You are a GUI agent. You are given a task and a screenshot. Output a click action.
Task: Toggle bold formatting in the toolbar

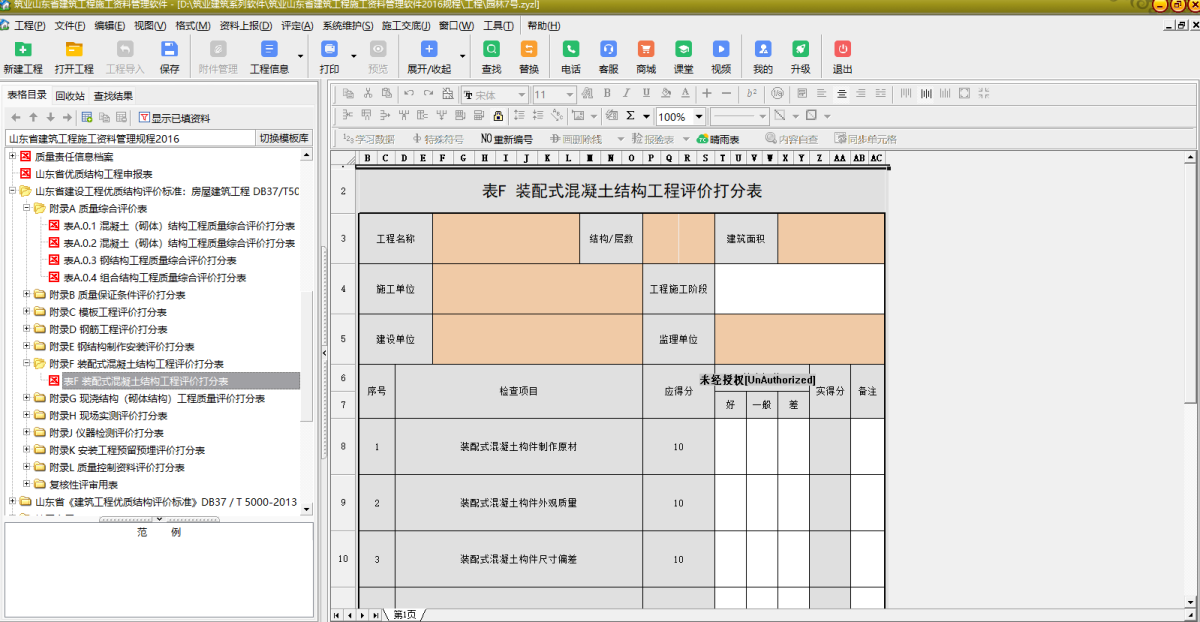tap(605, 93)
